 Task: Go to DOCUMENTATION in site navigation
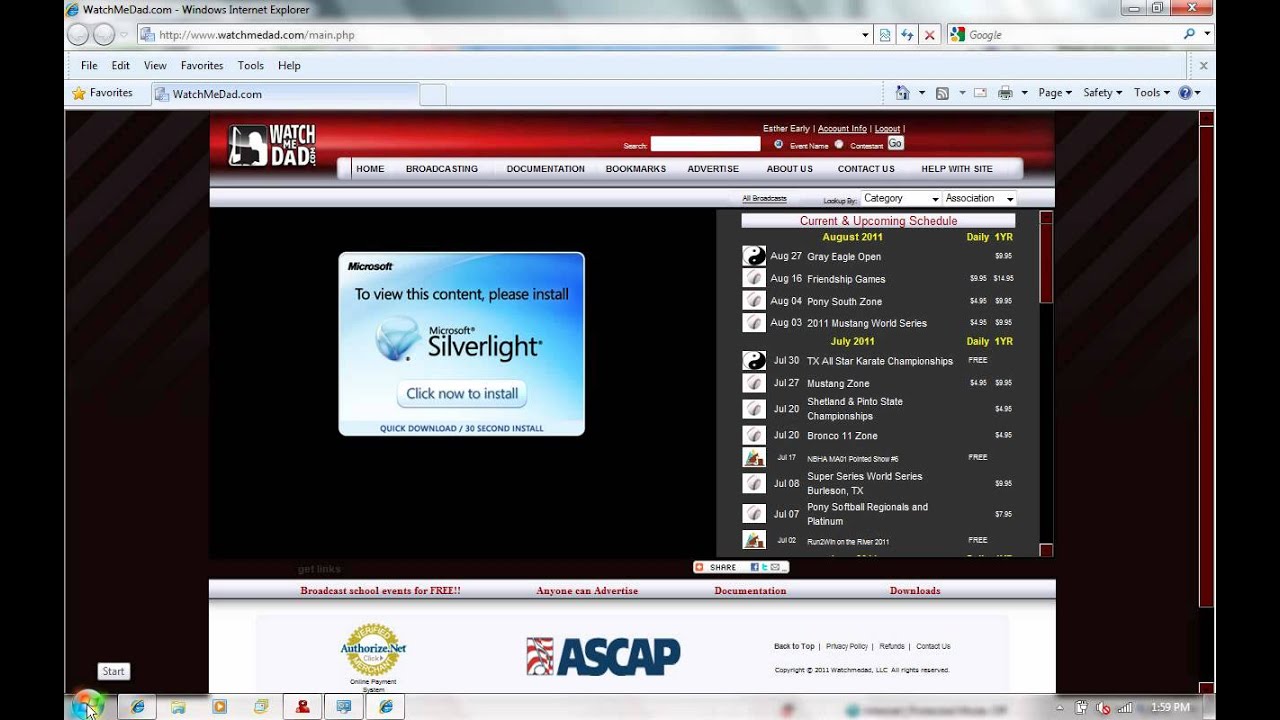pos(545,169)
